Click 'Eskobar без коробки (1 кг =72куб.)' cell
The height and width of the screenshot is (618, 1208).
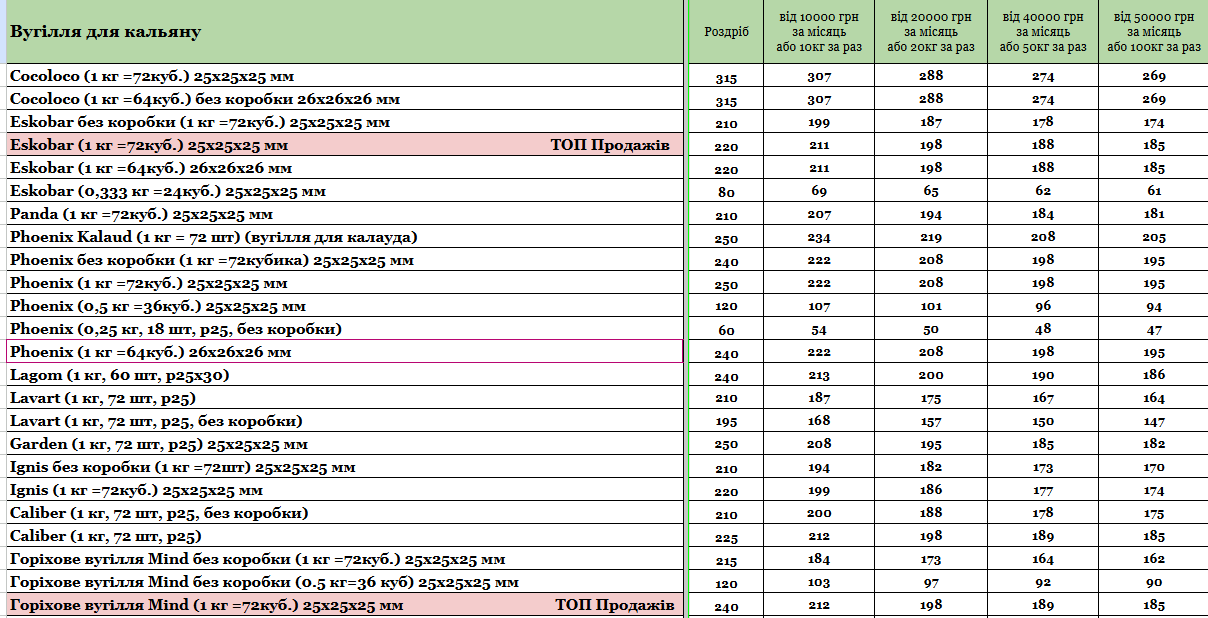(344, 122)
